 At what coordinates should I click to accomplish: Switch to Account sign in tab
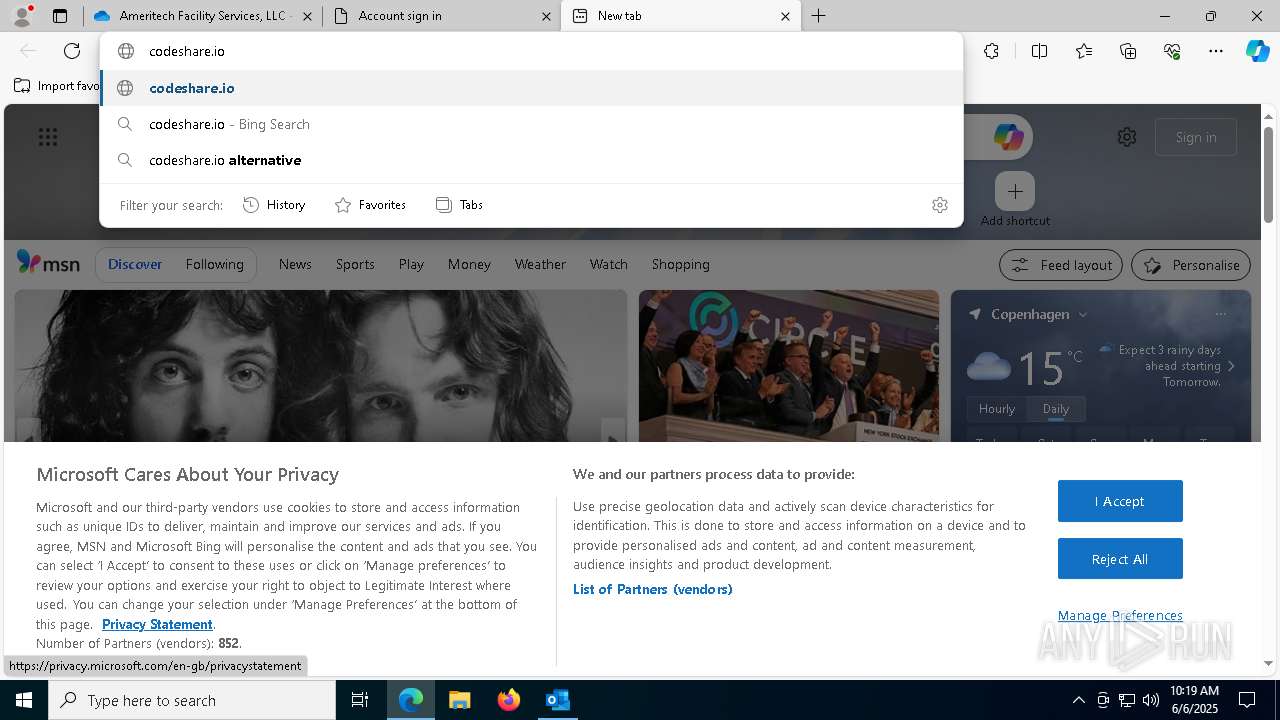[x=441, y=16]
